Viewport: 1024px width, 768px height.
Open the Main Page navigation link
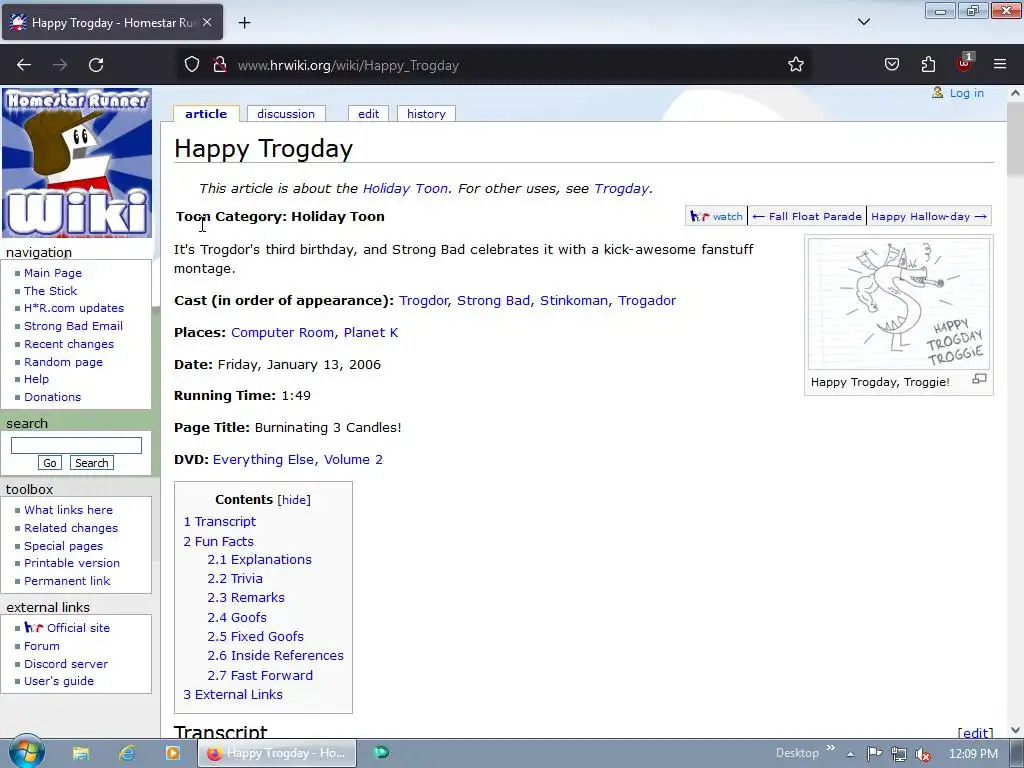pos(53,273)
